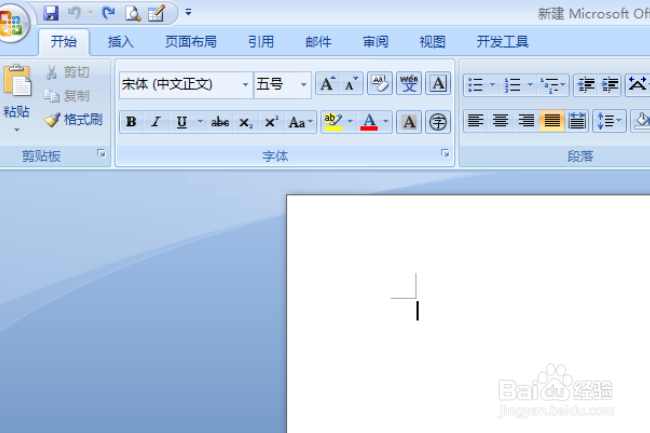Activate the 格式刷 format painter
This screenshot has width=650, height=433.
pyautogui.click(x=73, y=120)
